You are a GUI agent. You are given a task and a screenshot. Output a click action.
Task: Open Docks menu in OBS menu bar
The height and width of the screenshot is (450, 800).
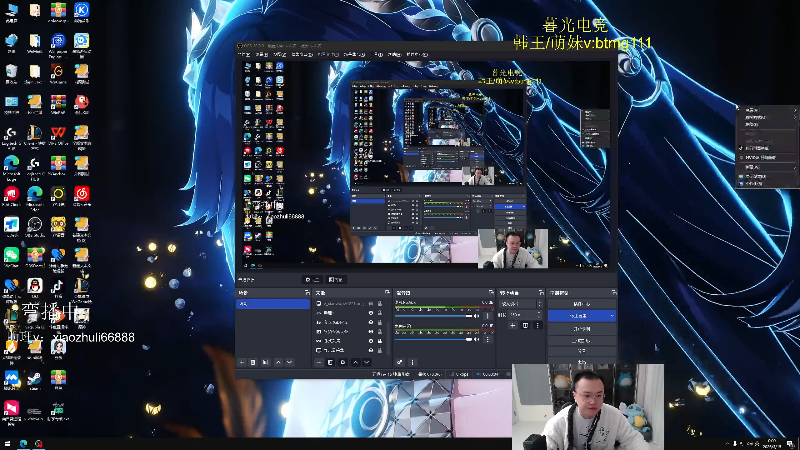pos(302,54)
